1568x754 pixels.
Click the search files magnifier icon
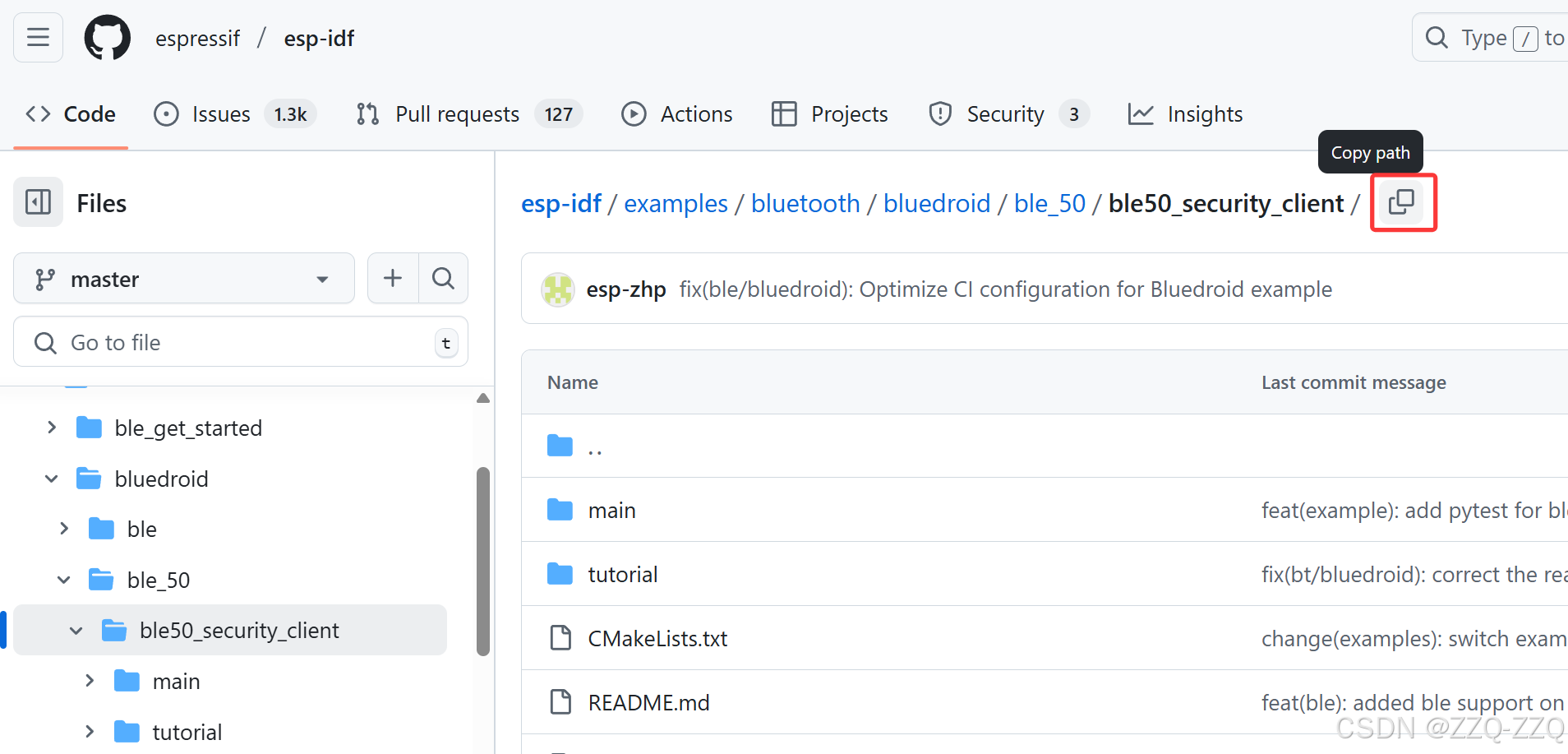[x=443, y=279]
